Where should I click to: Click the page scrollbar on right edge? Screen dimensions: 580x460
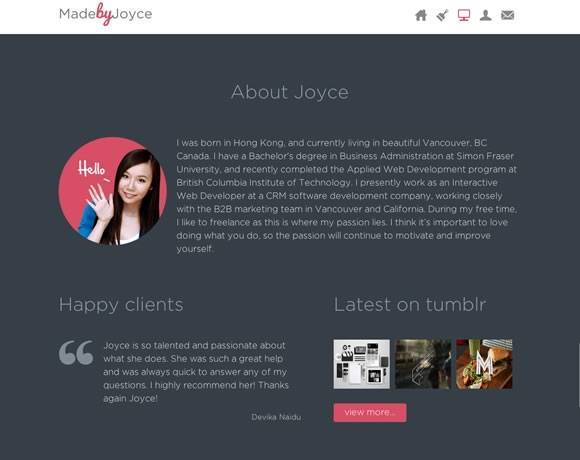pos(579,375)
